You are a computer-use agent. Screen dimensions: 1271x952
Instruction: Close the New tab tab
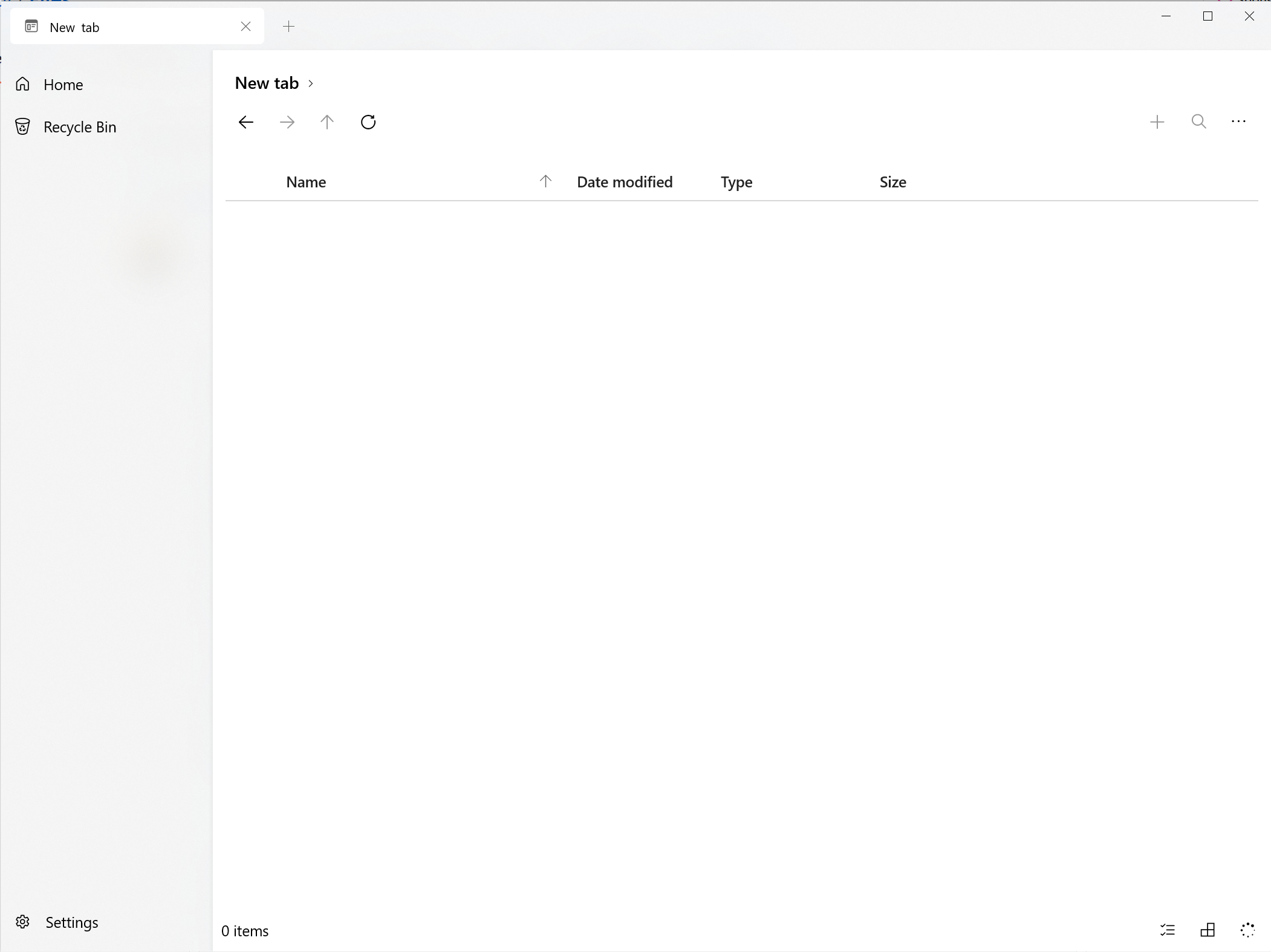[245, 27]
